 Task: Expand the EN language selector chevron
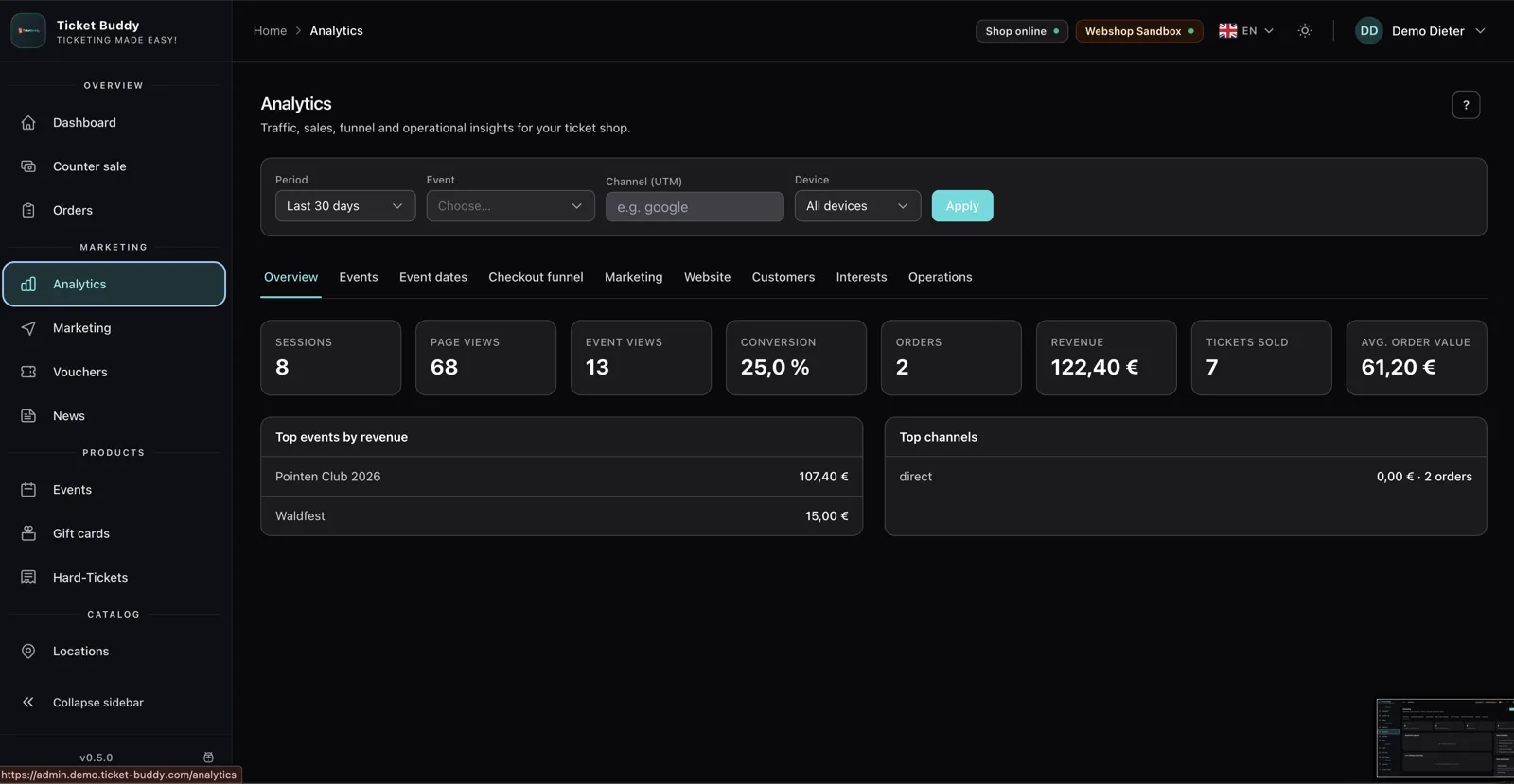click(x=1269, y=31)
